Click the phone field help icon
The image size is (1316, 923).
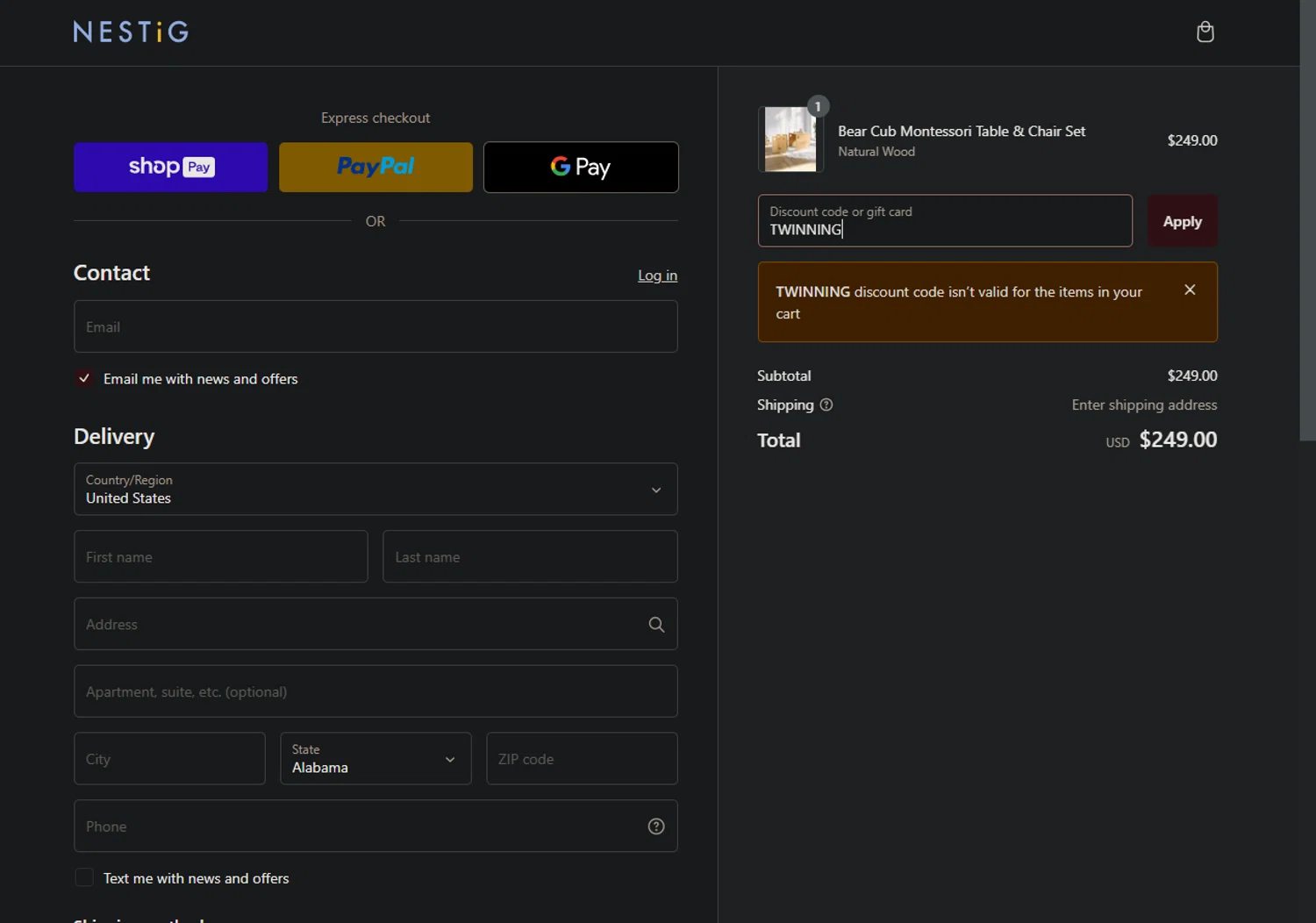[655, 826]
